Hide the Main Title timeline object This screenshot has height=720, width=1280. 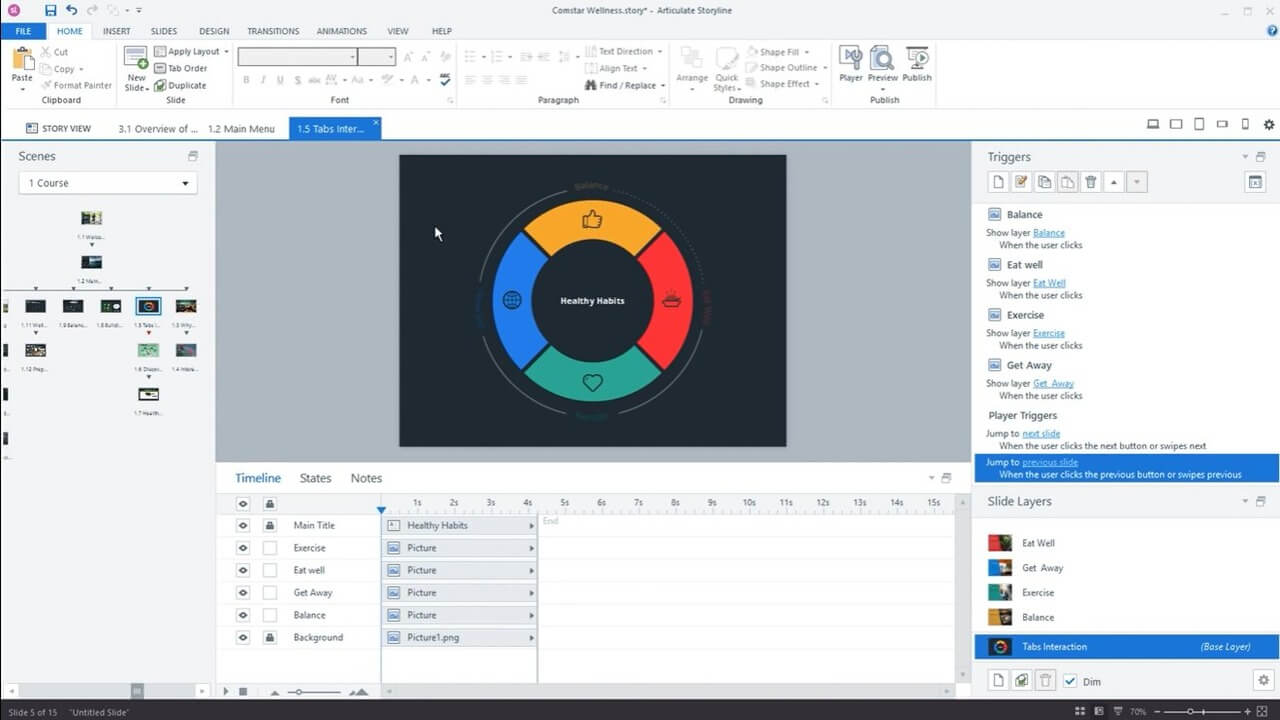242,525
